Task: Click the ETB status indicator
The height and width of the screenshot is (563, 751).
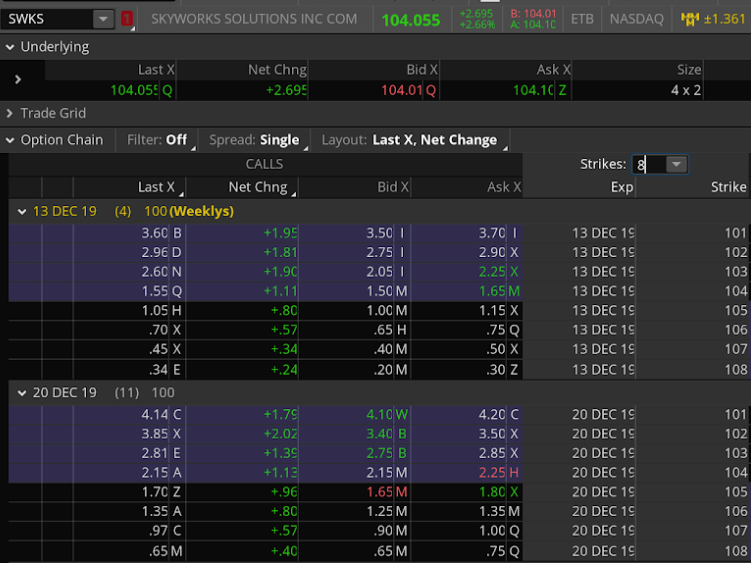Action: (x=581, y=19)
